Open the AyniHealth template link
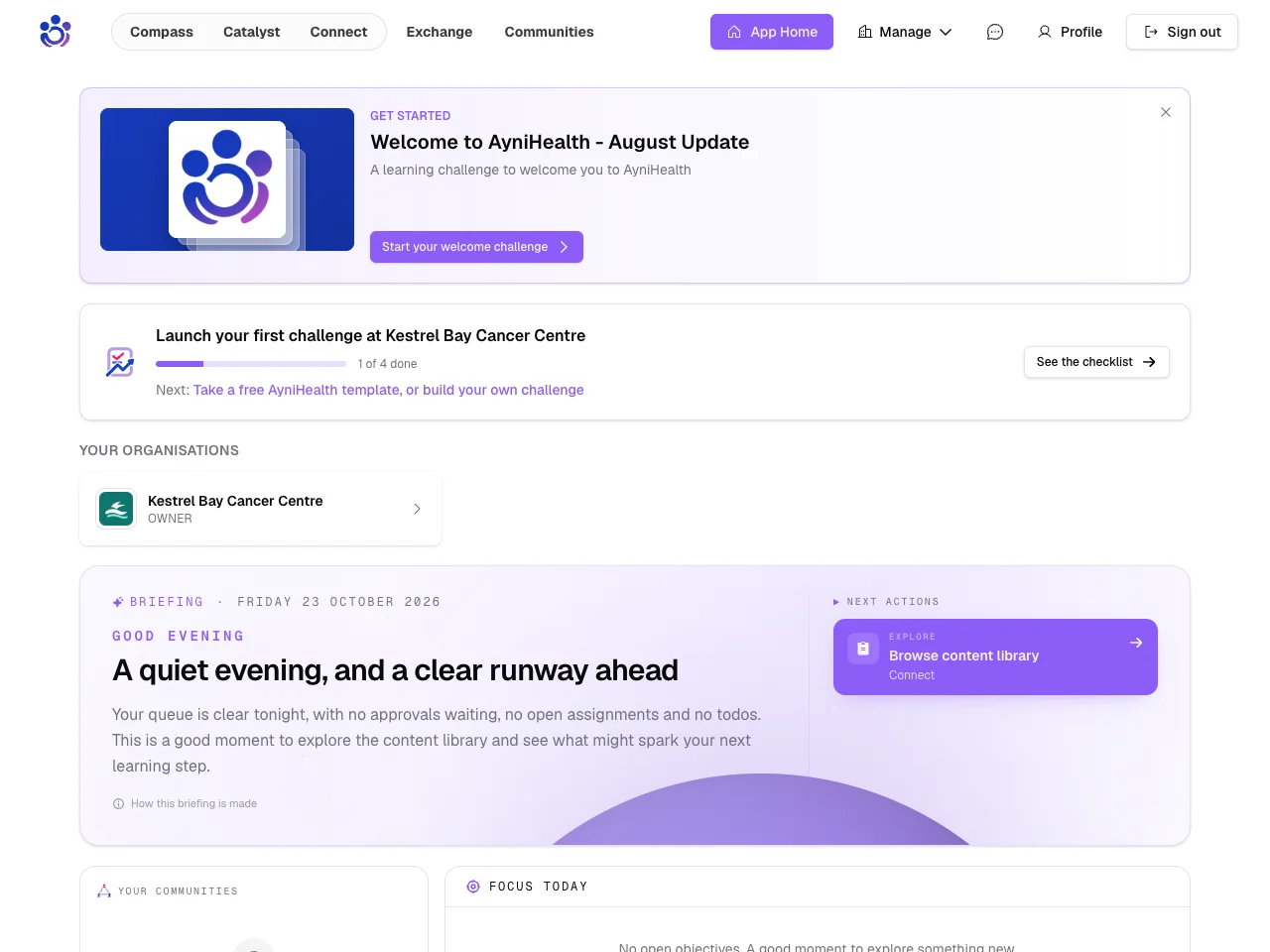The image size is (1270, 952). 388,390
